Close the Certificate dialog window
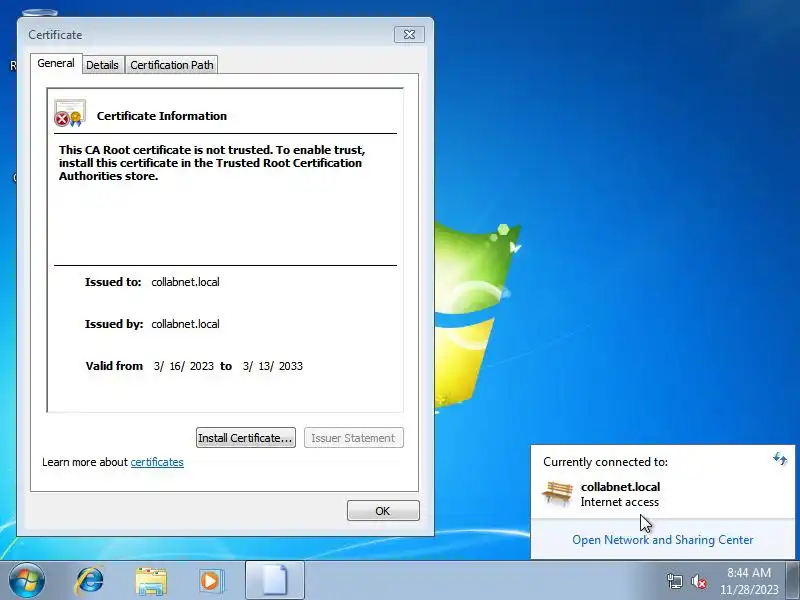Image resolution: width=800 pixels, height=600 pixels. 409,34
